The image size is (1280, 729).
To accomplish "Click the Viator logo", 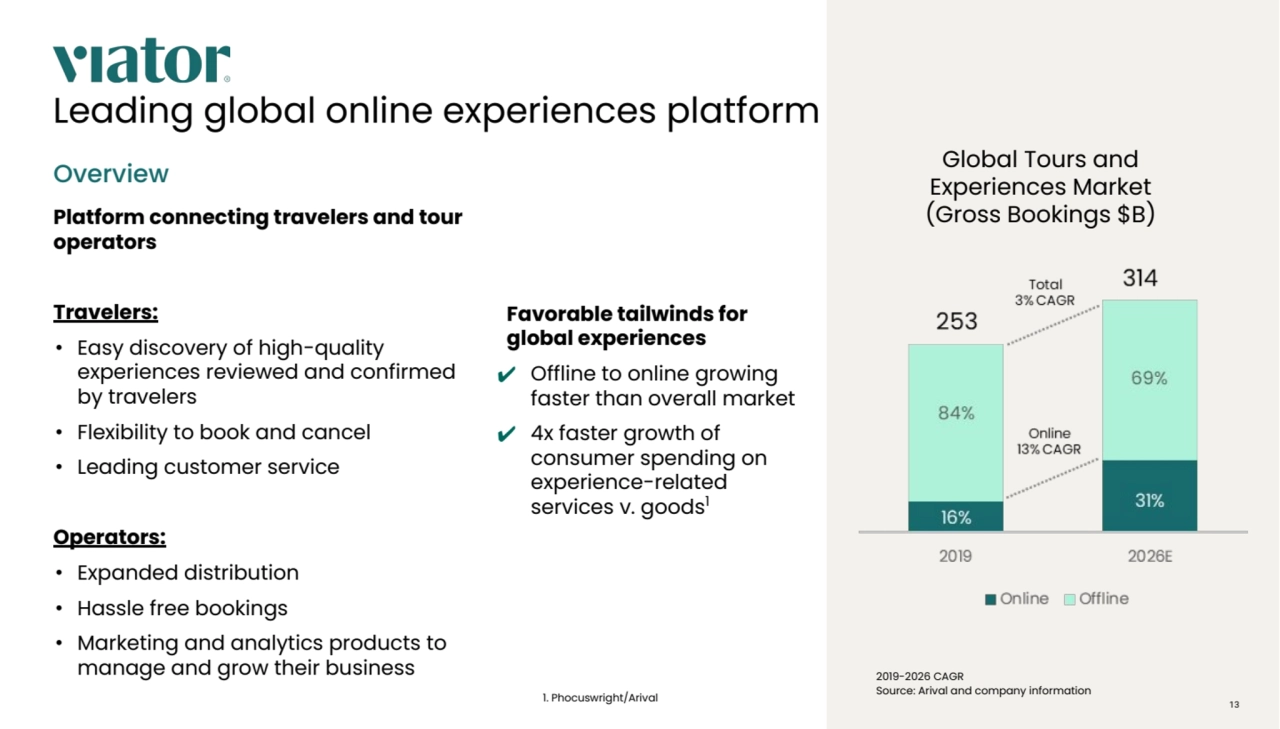I will point(141,62).
